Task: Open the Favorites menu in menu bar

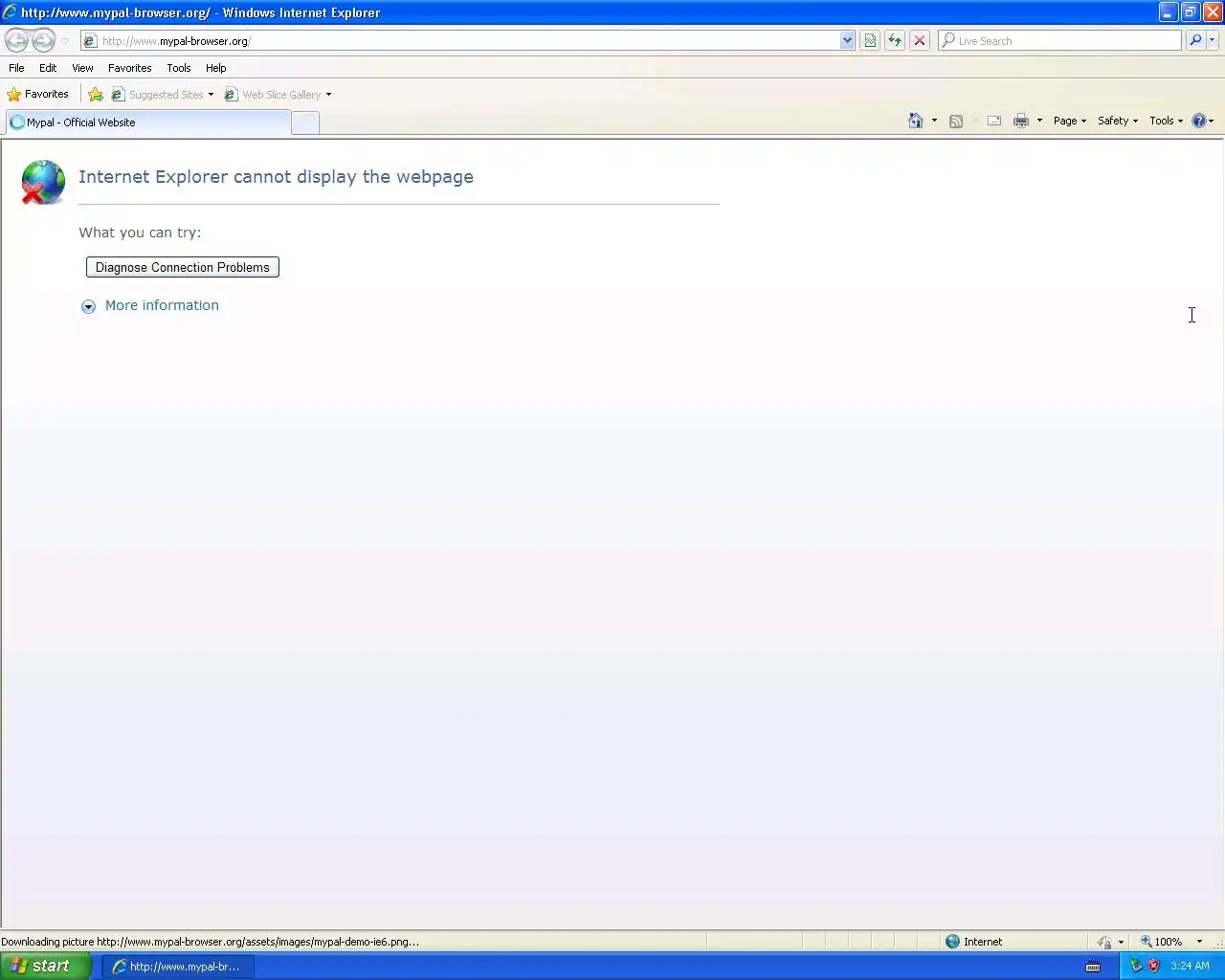Action: (129, 68)
